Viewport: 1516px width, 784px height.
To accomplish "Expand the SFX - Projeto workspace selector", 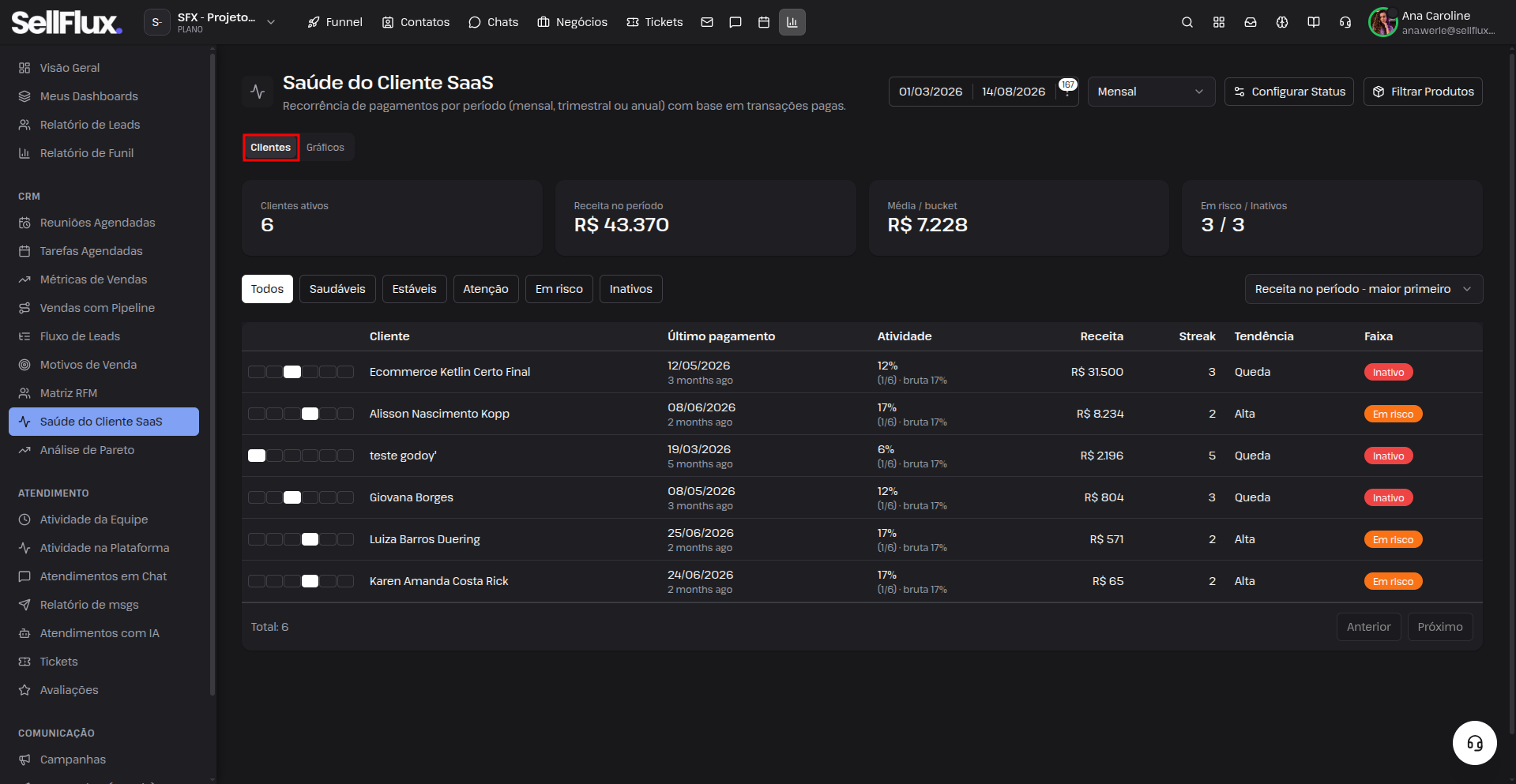I will 212,22.
